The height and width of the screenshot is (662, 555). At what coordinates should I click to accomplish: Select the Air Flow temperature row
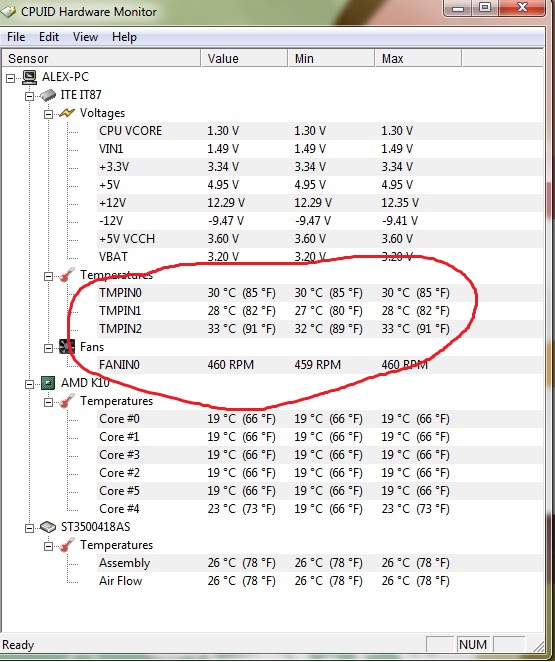tap(320, 581)
